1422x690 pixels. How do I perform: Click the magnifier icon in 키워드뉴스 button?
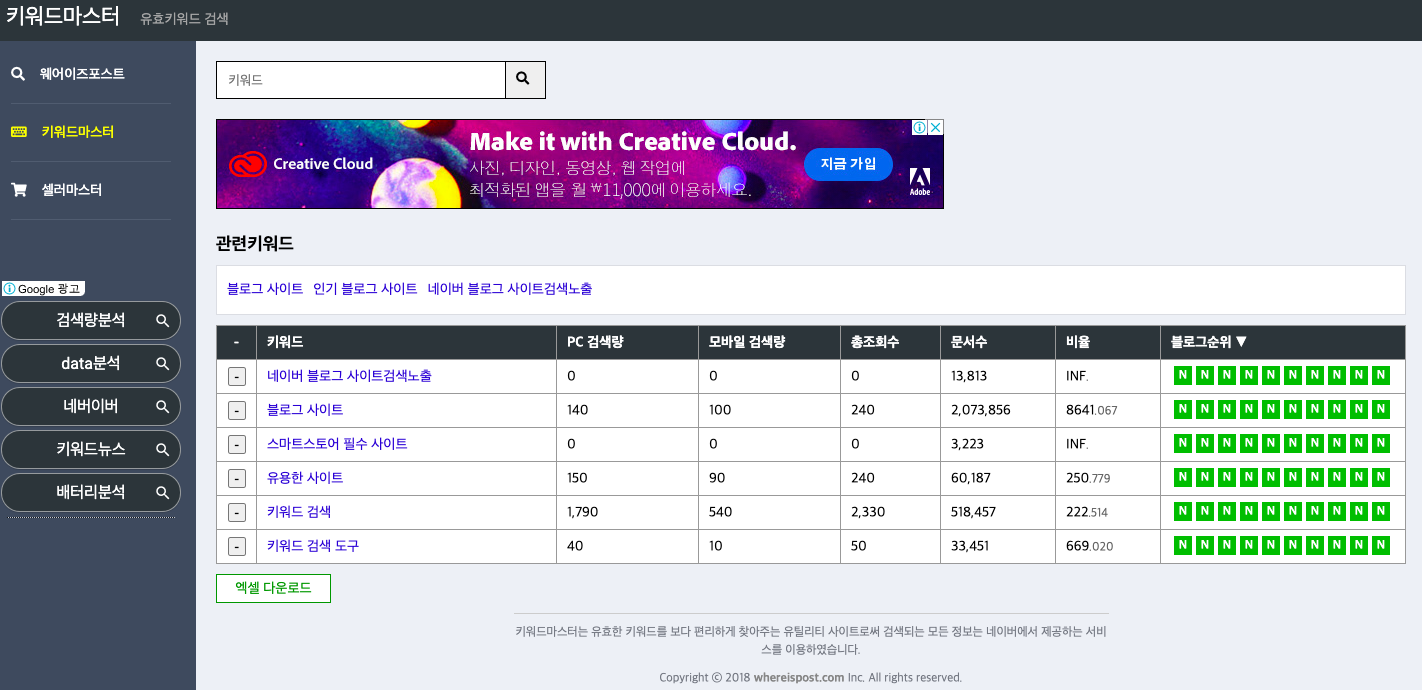pos(162,449)
